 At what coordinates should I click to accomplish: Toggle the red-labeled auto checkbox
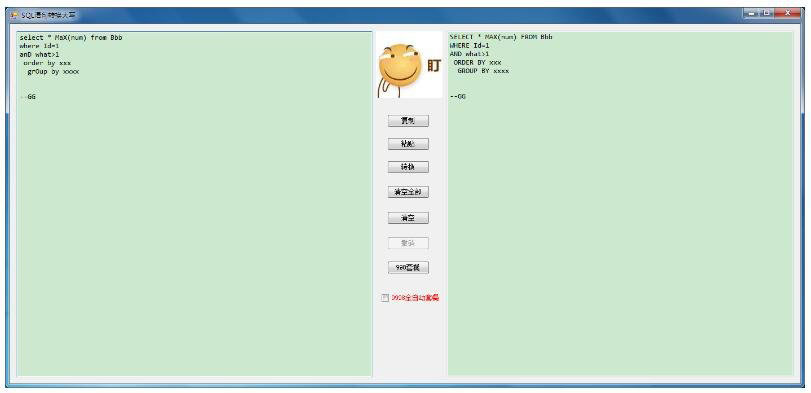pos(384,298)
